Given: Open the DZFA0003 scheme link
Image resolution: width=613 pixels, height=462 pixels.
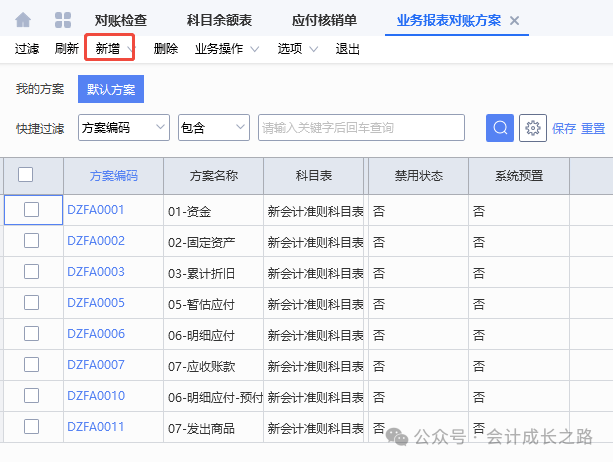Looking at the screenshot, I should tap(96, 272).
